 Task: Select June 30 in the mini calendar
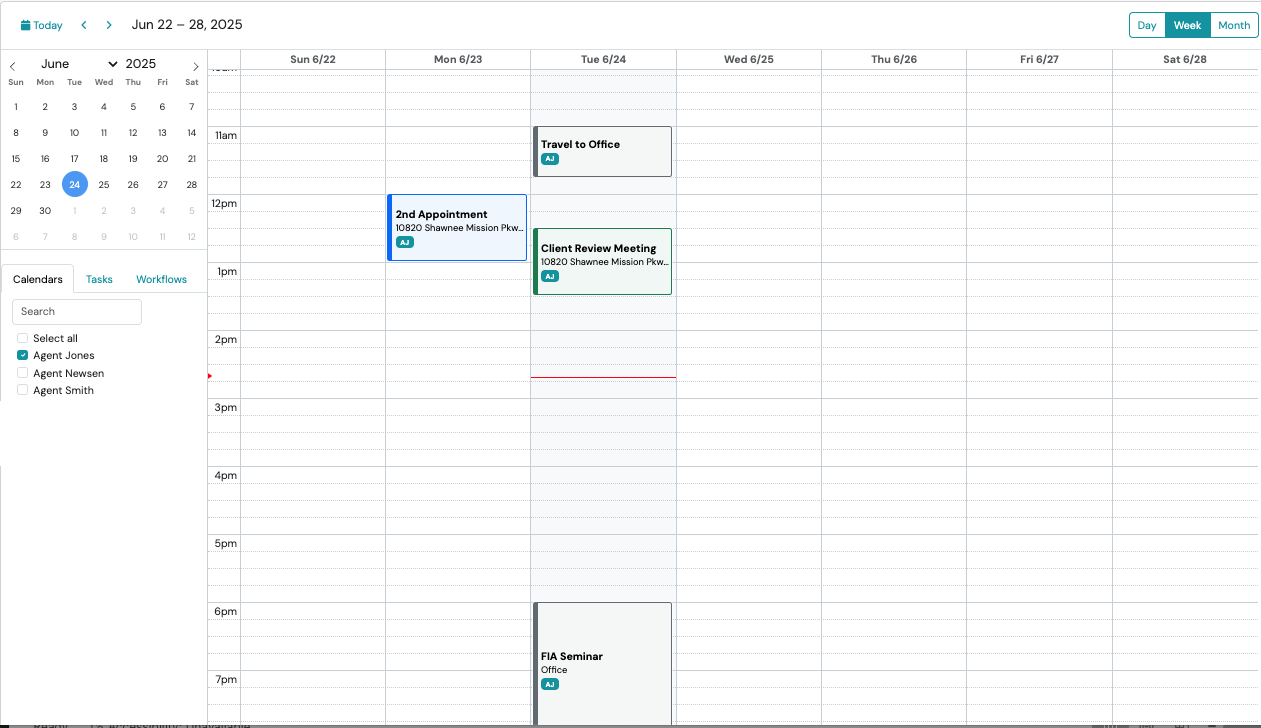click(x=45, y=210)
